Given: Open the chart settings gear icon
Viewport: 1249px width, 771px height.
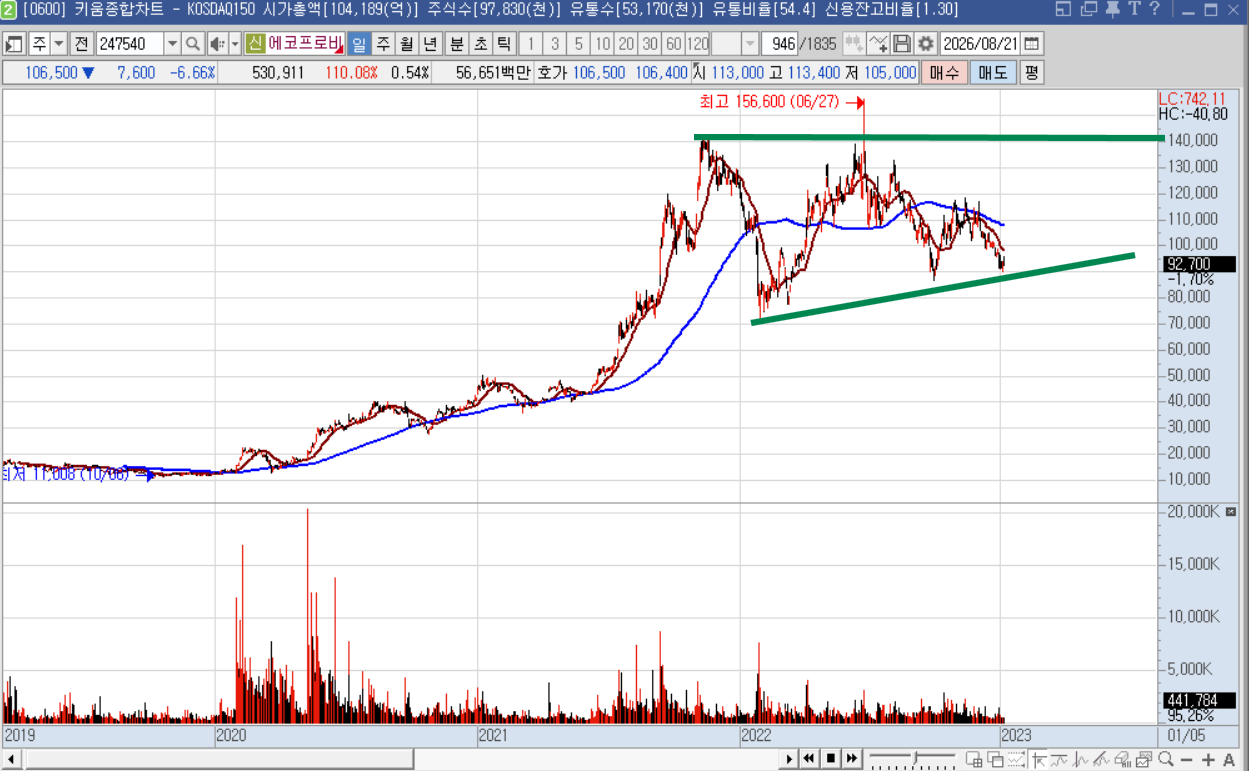Looking at the screenshot, I should (x=926, y=45).
